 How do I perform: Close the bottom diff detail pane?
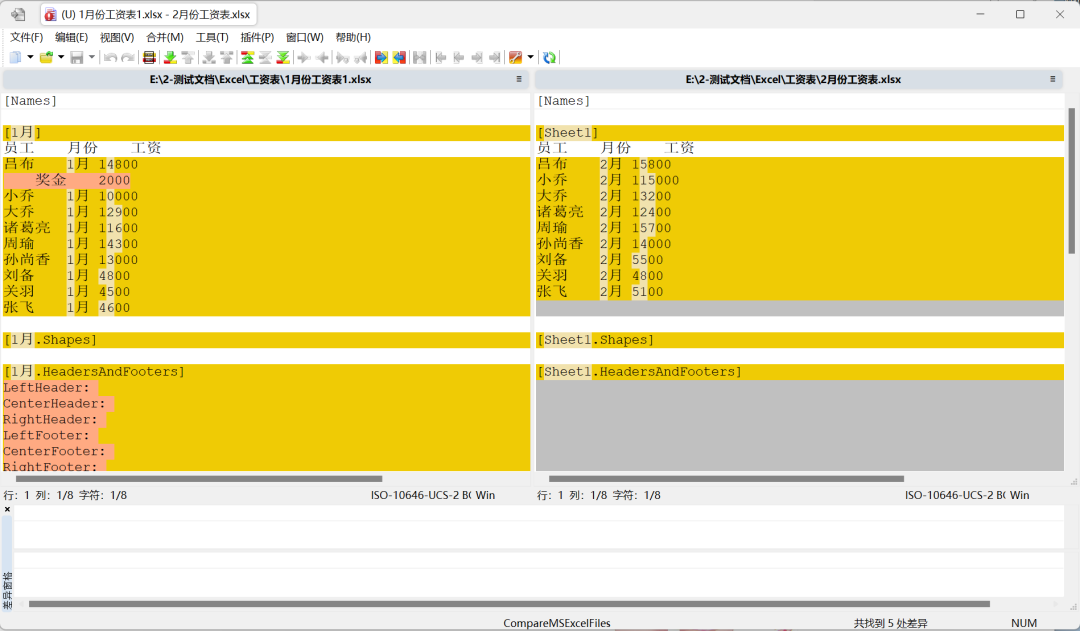(7, 510)
